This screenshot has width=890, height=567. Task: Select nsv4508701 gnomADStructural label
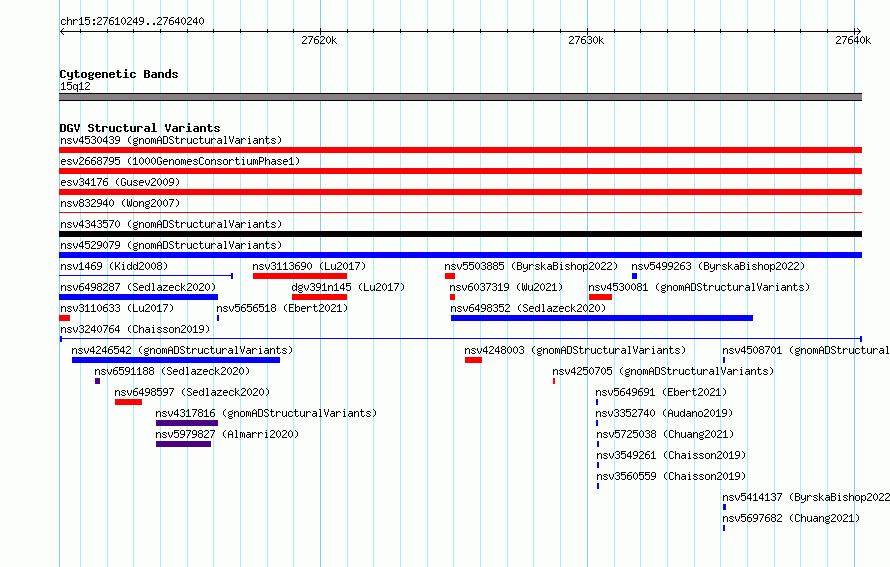pos(806,350)
